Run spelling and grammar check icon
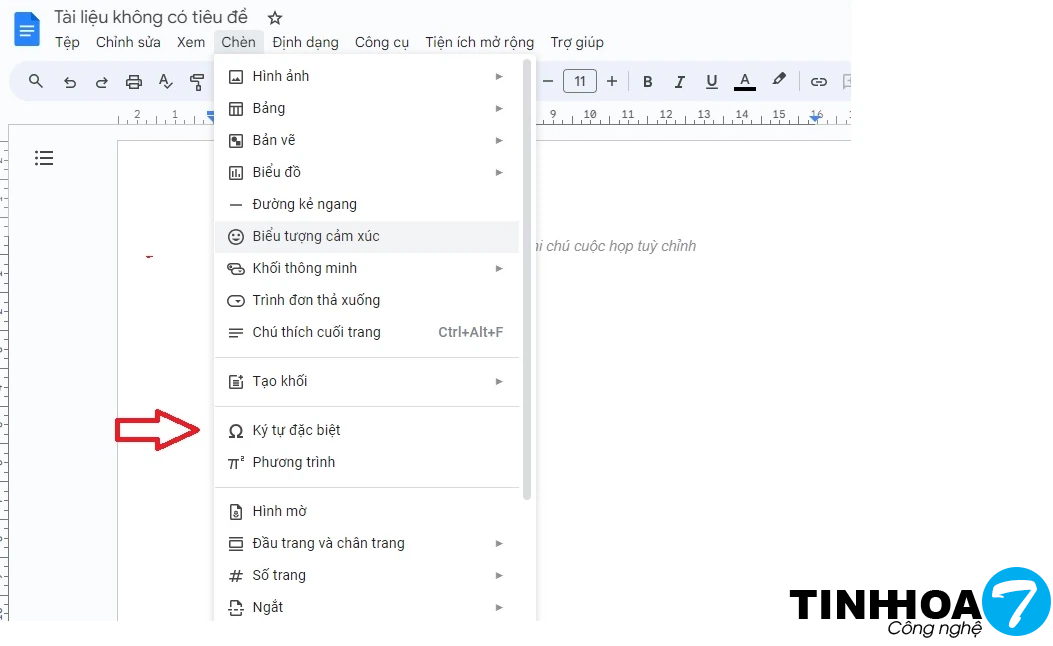Screen dimensions: 1053x646 coord(166,82)
